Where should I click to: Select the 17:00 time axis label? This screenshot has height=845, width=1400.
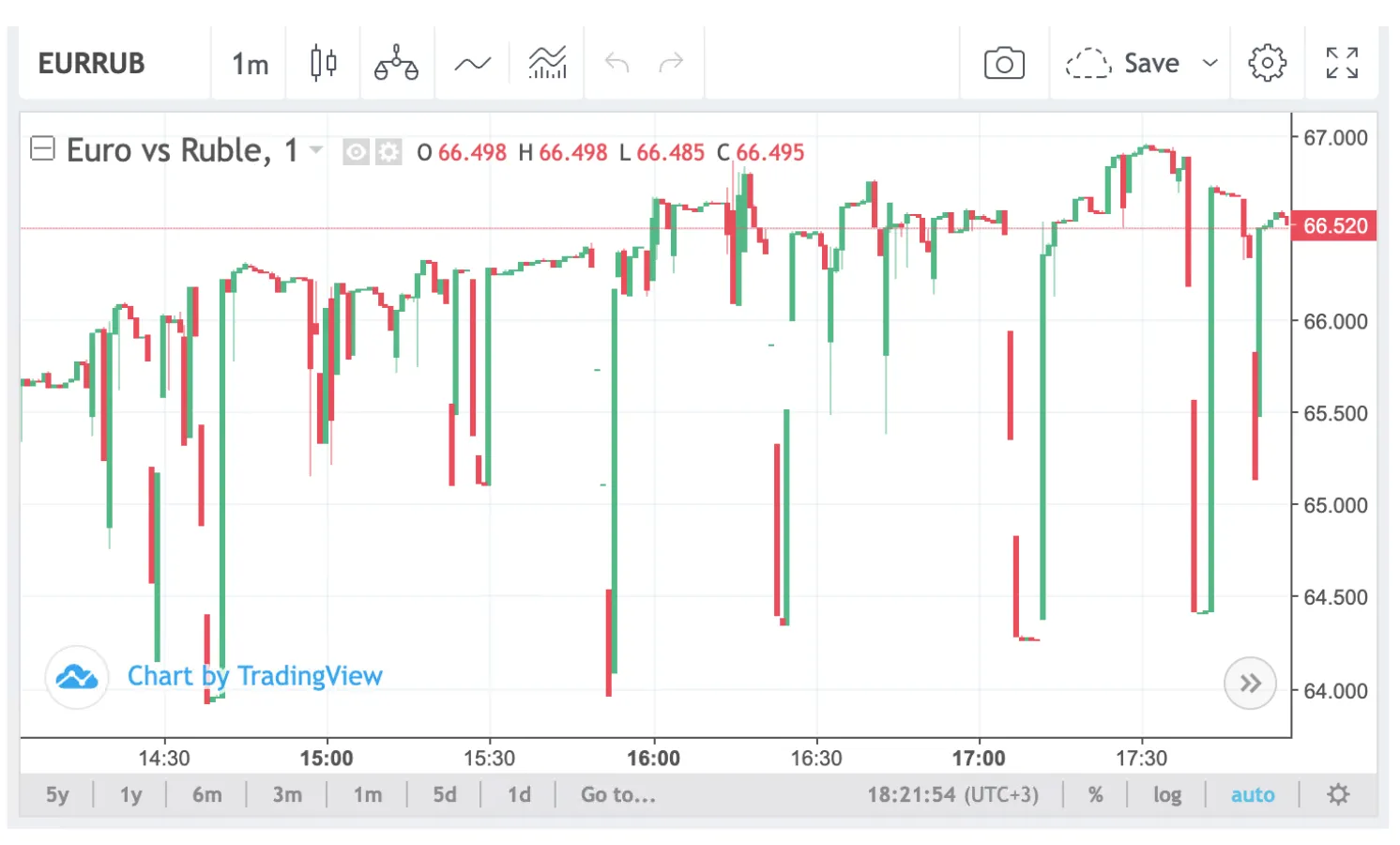[979, 759]
